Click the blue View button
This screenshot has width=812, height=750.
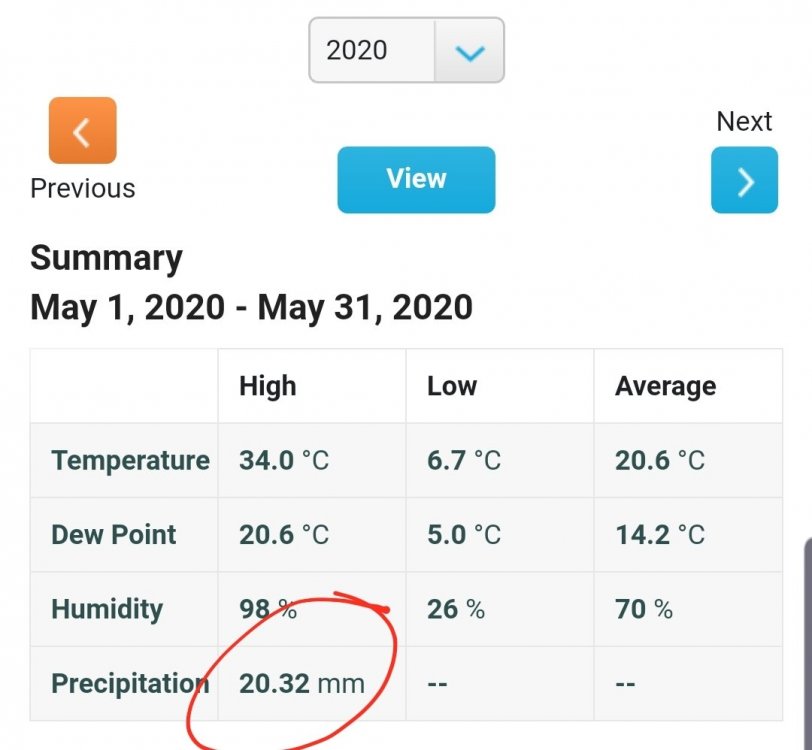click(416, 180)
